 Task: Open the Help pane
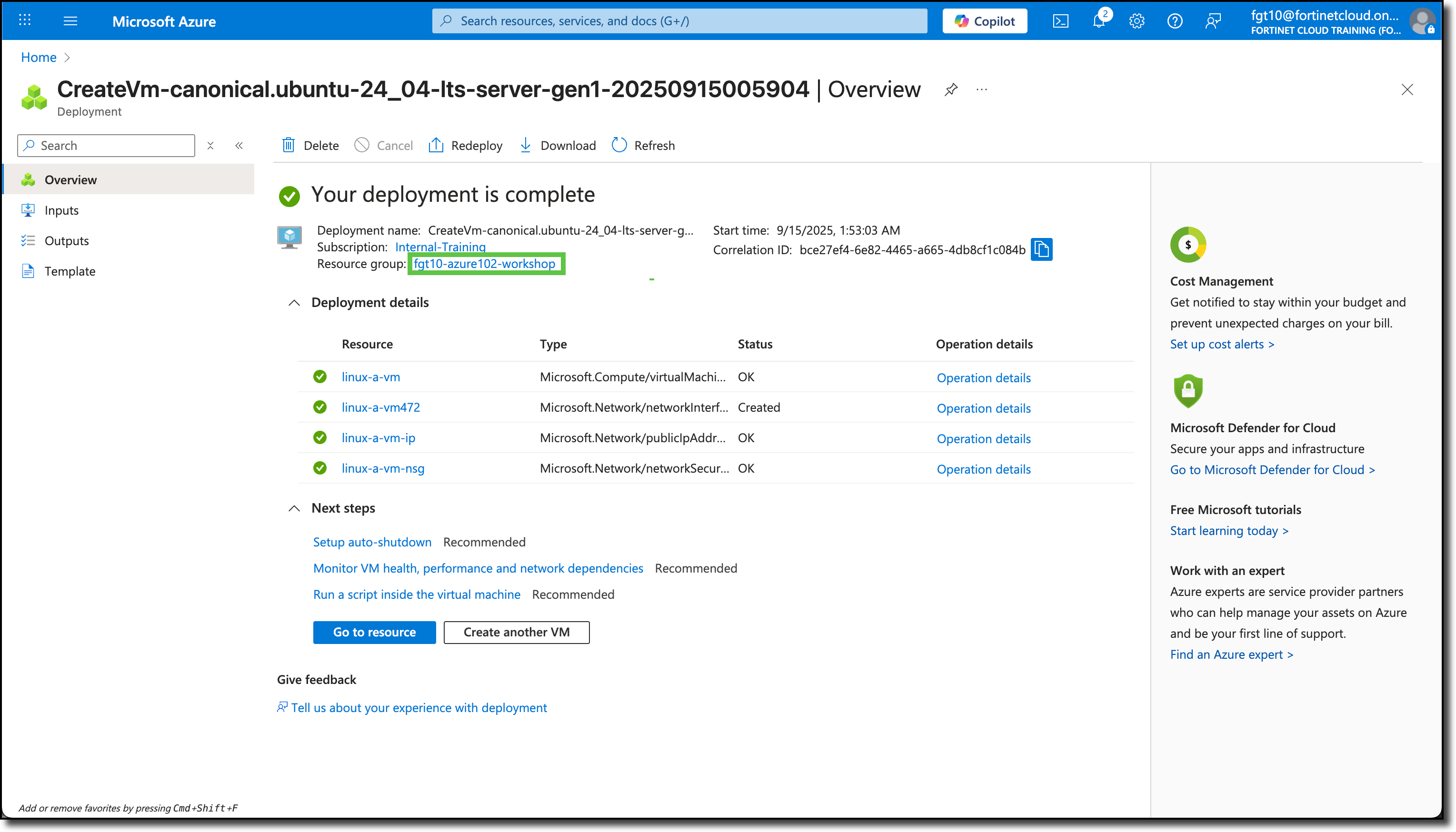(x=1175, y=20)
